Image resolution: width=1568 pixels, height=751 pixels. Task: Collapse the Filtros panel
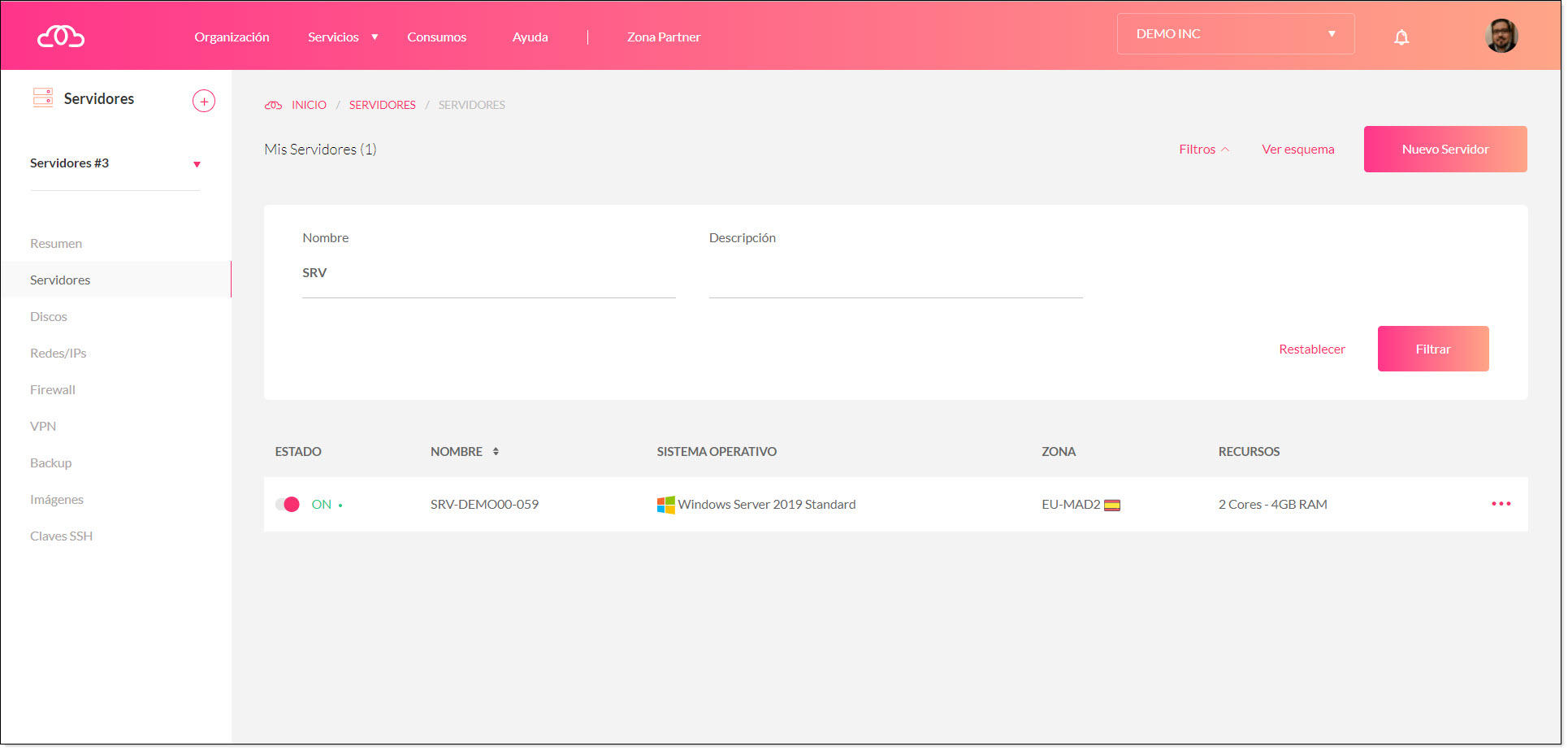1204,150
